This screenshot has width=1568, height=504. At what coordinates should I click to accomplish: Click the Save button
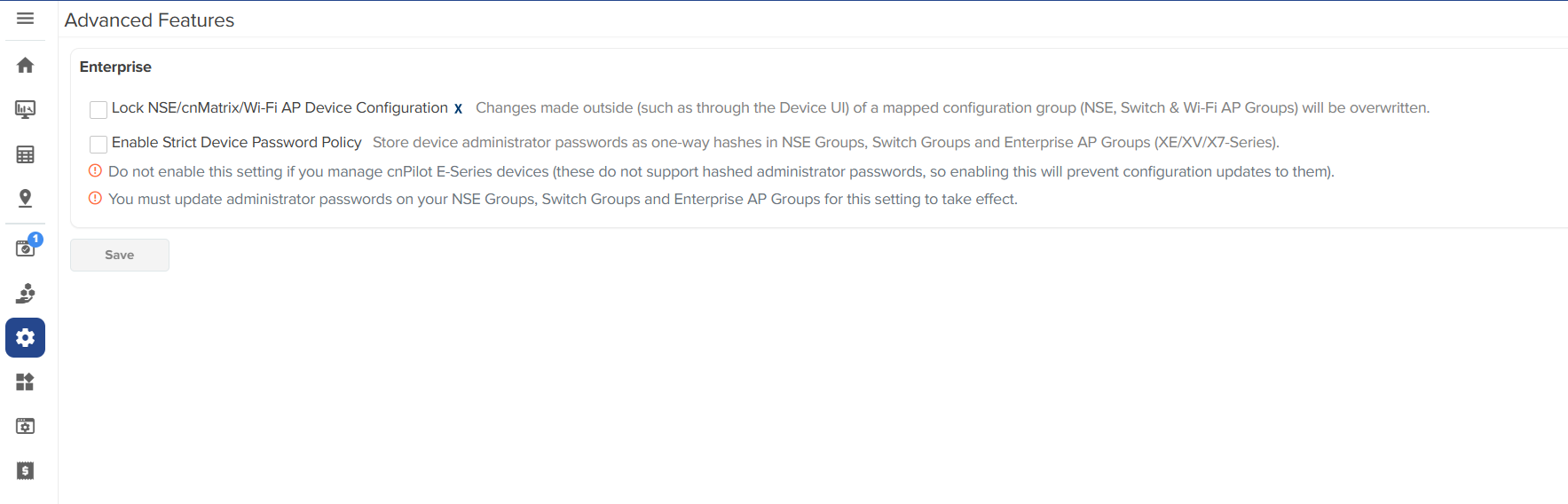point(120,255)
